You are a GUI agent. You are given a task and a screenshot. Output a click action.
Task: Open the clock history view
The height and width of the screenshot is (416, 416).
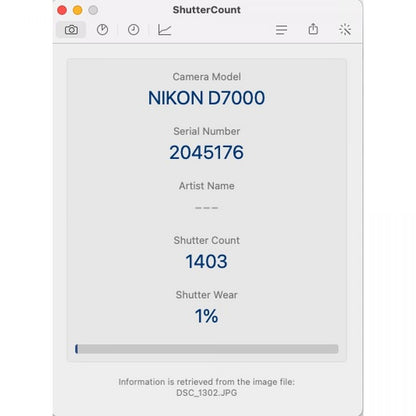tap(134, 30)
